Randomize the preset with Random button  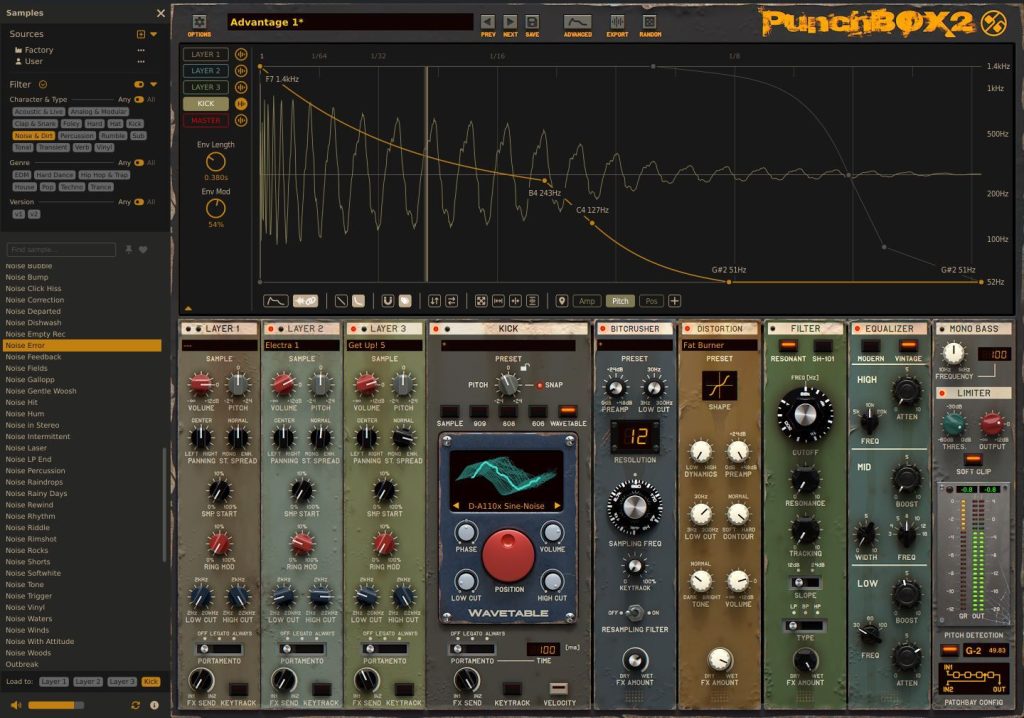point(649,22)
